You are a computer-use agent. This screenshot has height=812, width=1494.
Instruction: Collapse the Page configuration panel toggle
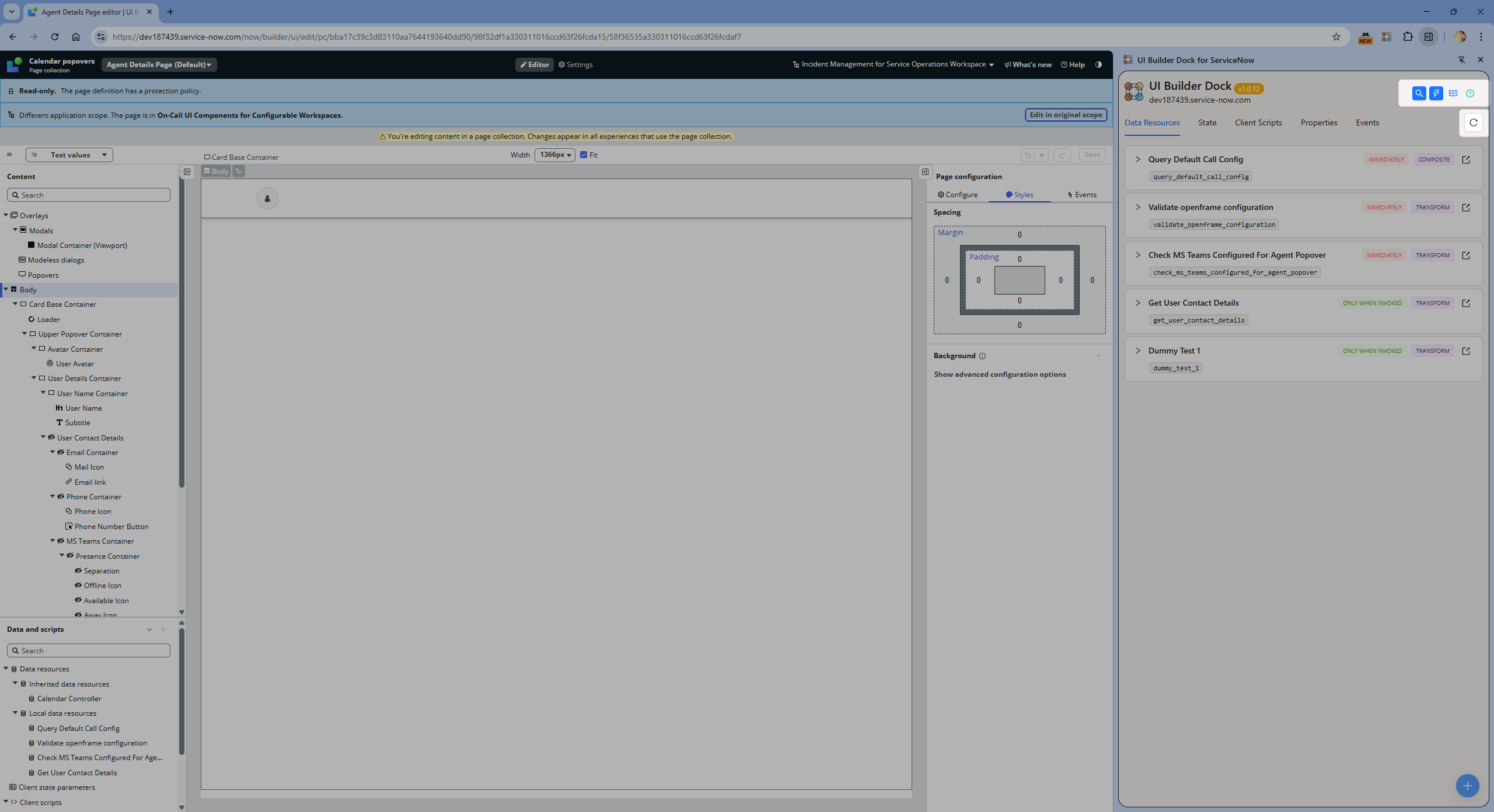pos(925,172)
